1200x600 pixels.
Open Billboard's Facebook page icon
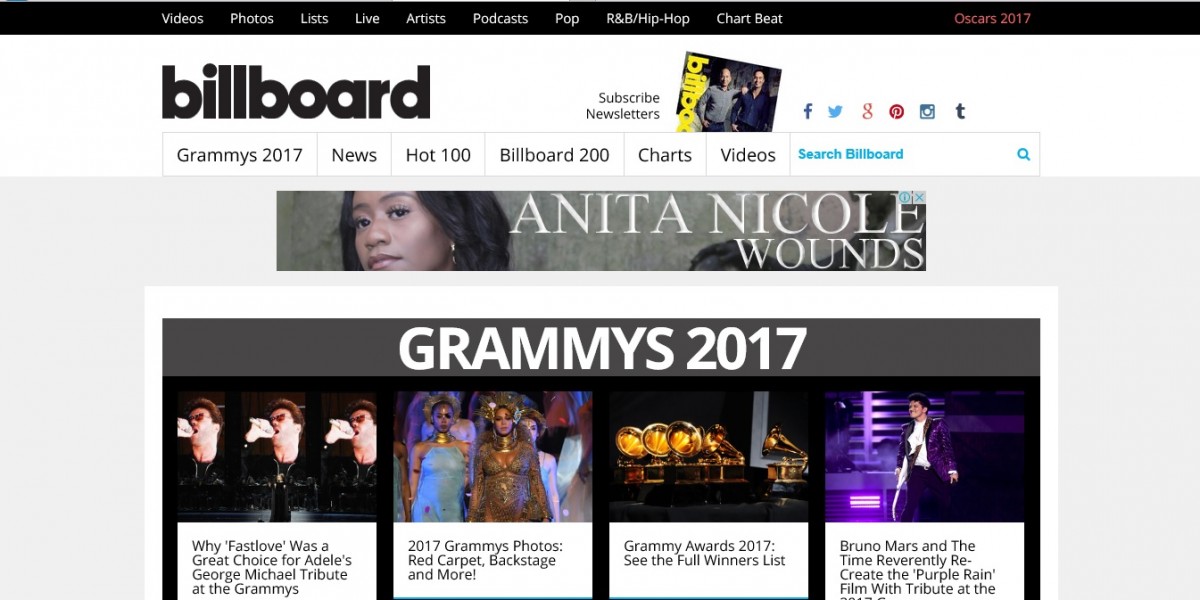coord(807,111)
